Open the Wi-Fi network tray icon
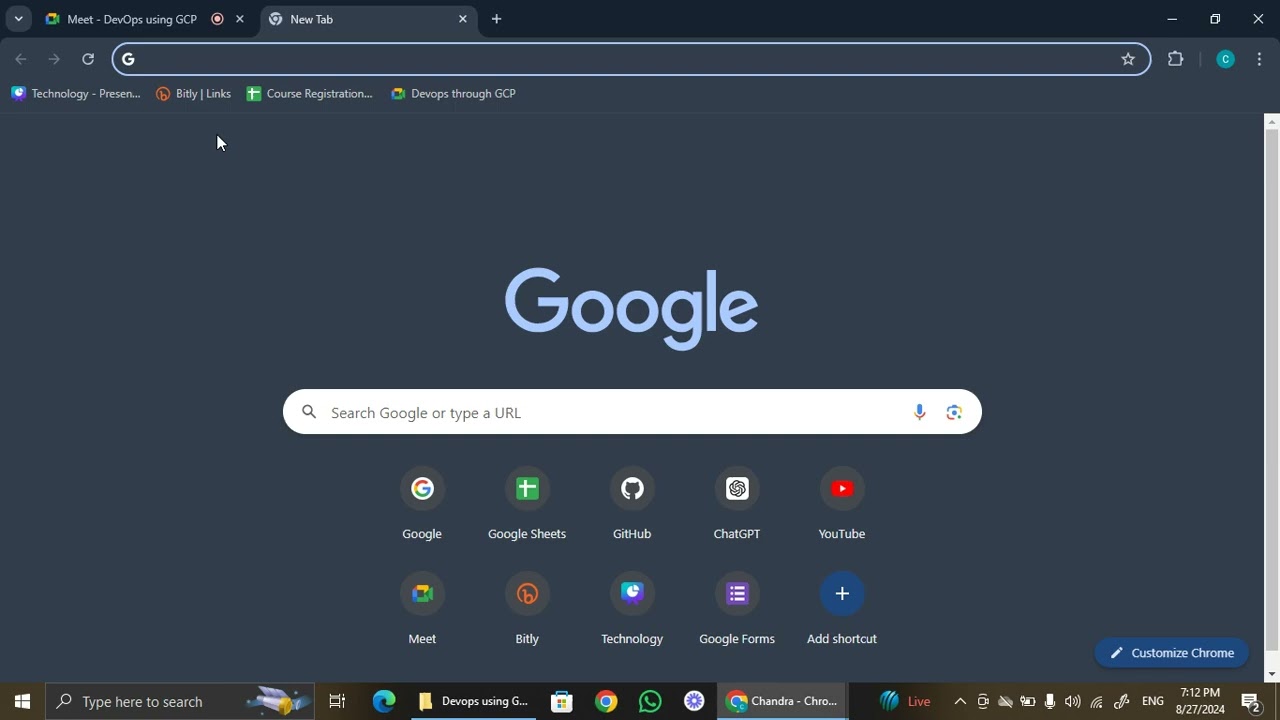The height and width of the screenshot is (720, 1280). tap(1096, 701)
